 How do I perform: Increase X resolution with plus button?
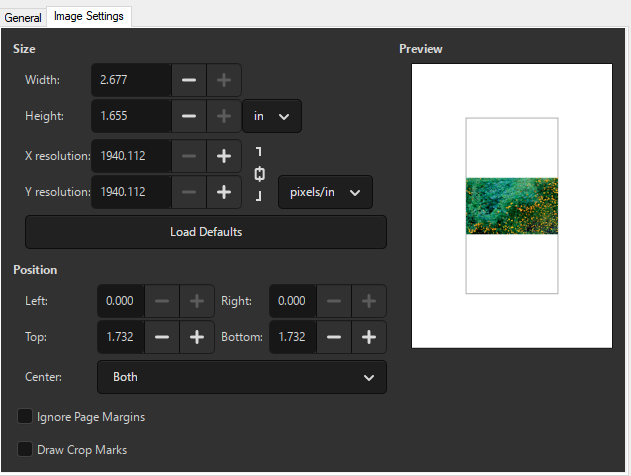[223, 156]
